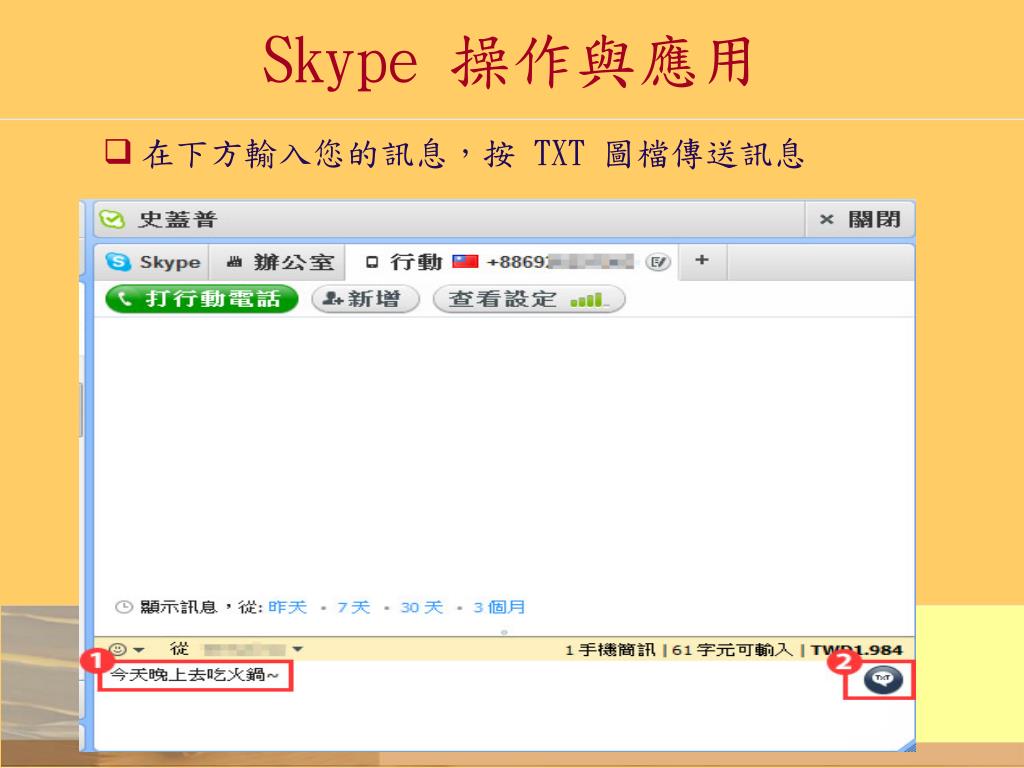
Task: Switch to the 辦公室 tab
Action: click(x=279, y=262)
